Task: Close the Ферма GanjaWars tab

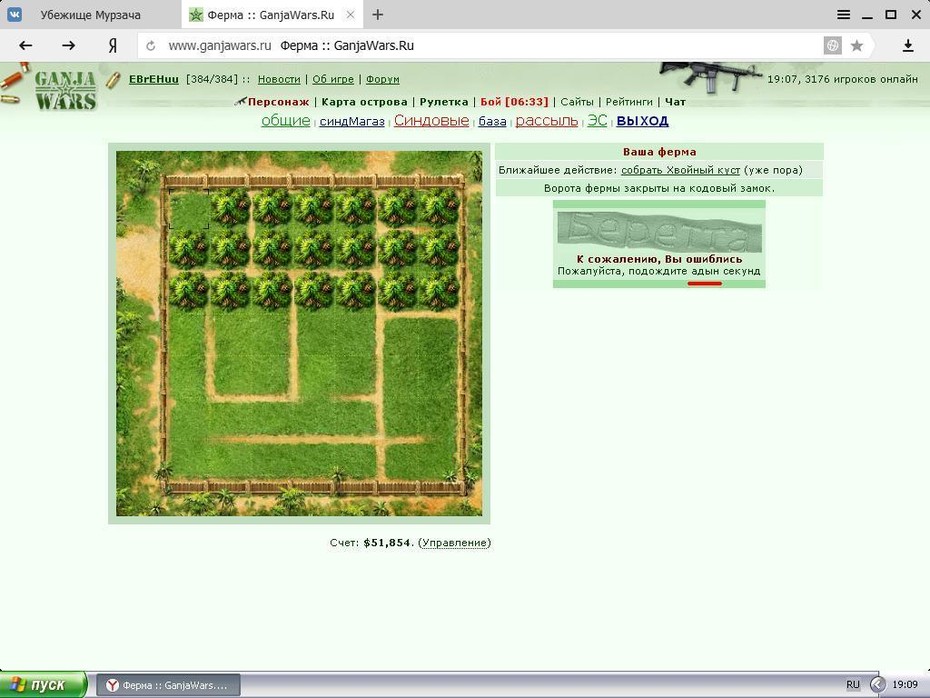Action: point(351,15)
